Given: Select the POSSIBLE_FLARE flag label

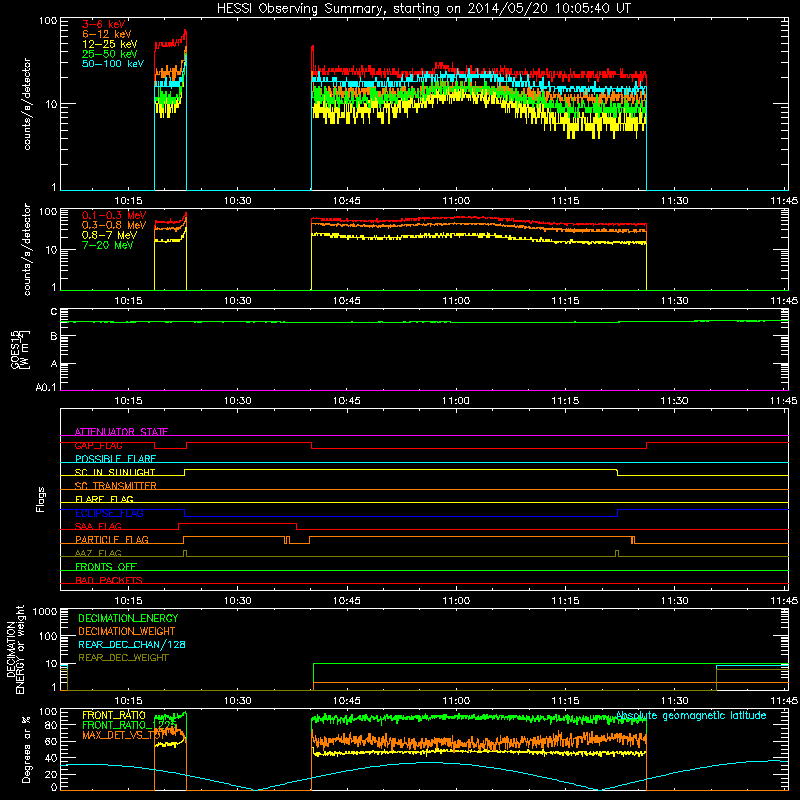Looking at the screenshot, I should point(115,459).
